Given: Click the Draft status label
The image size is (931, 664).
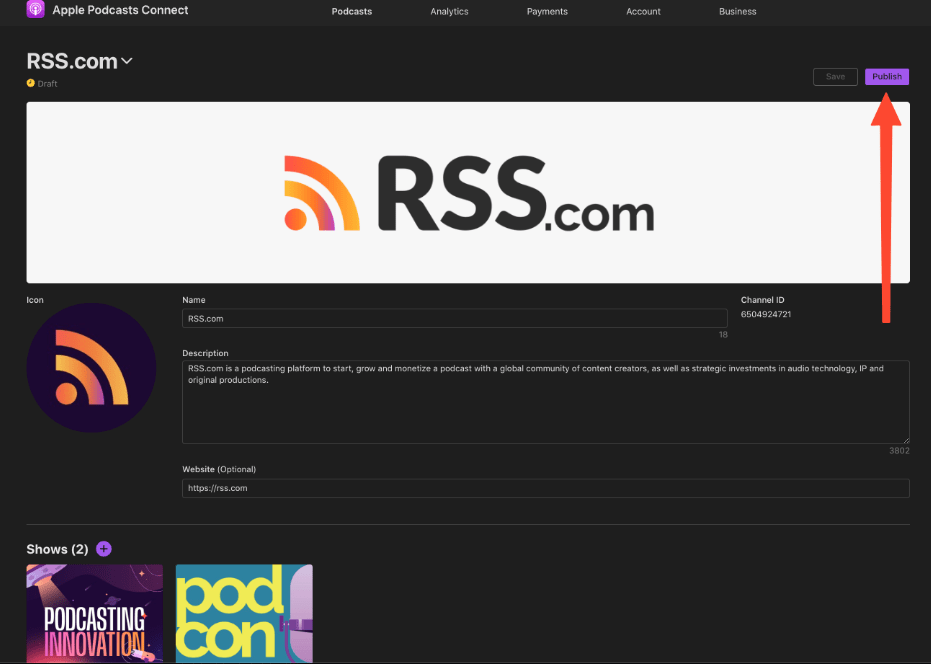Looking at the screenshot, I should tap(48, 84).
